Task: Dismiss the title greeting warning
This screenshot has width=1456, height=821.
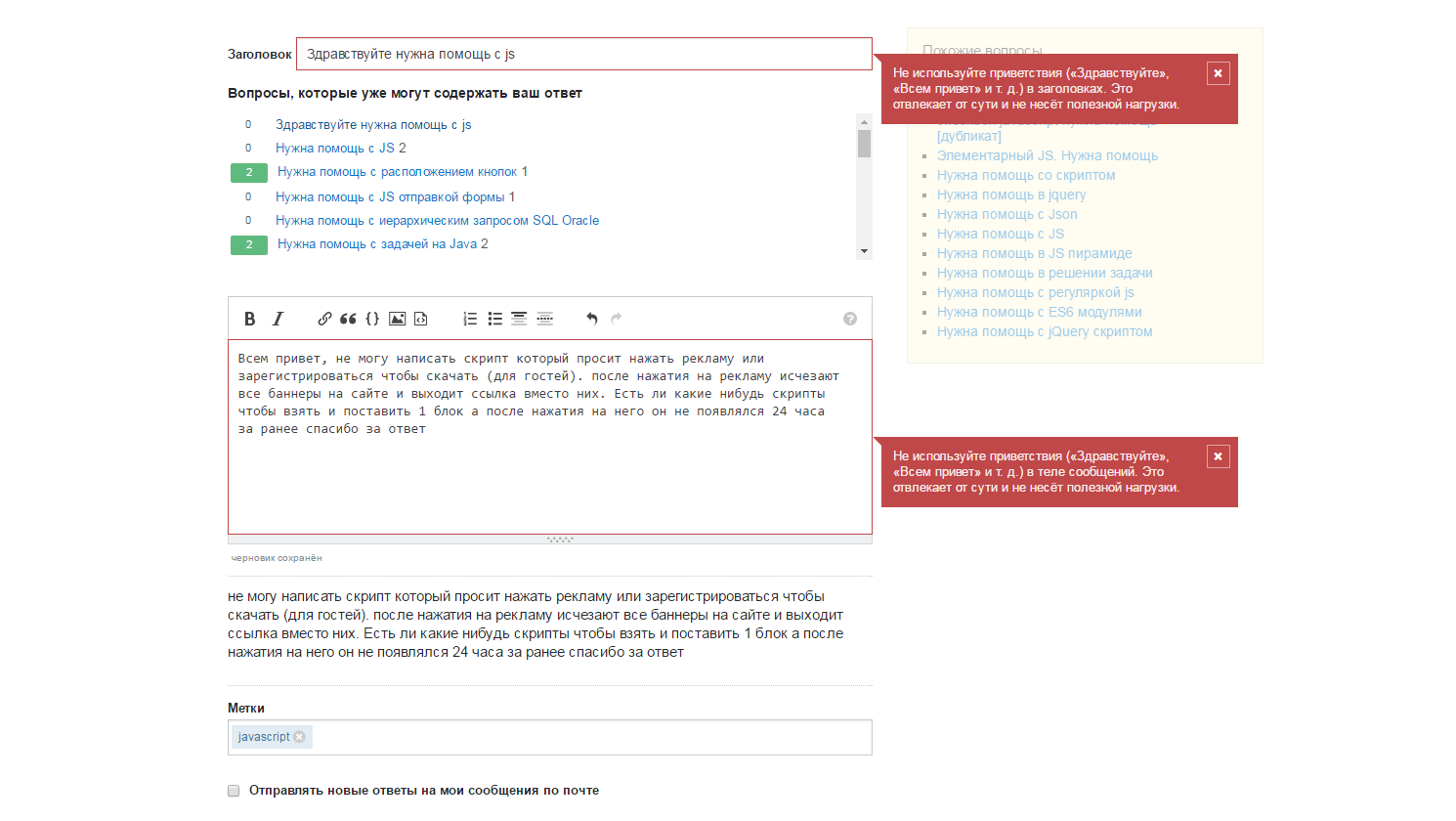Action: click(1218, 73)
